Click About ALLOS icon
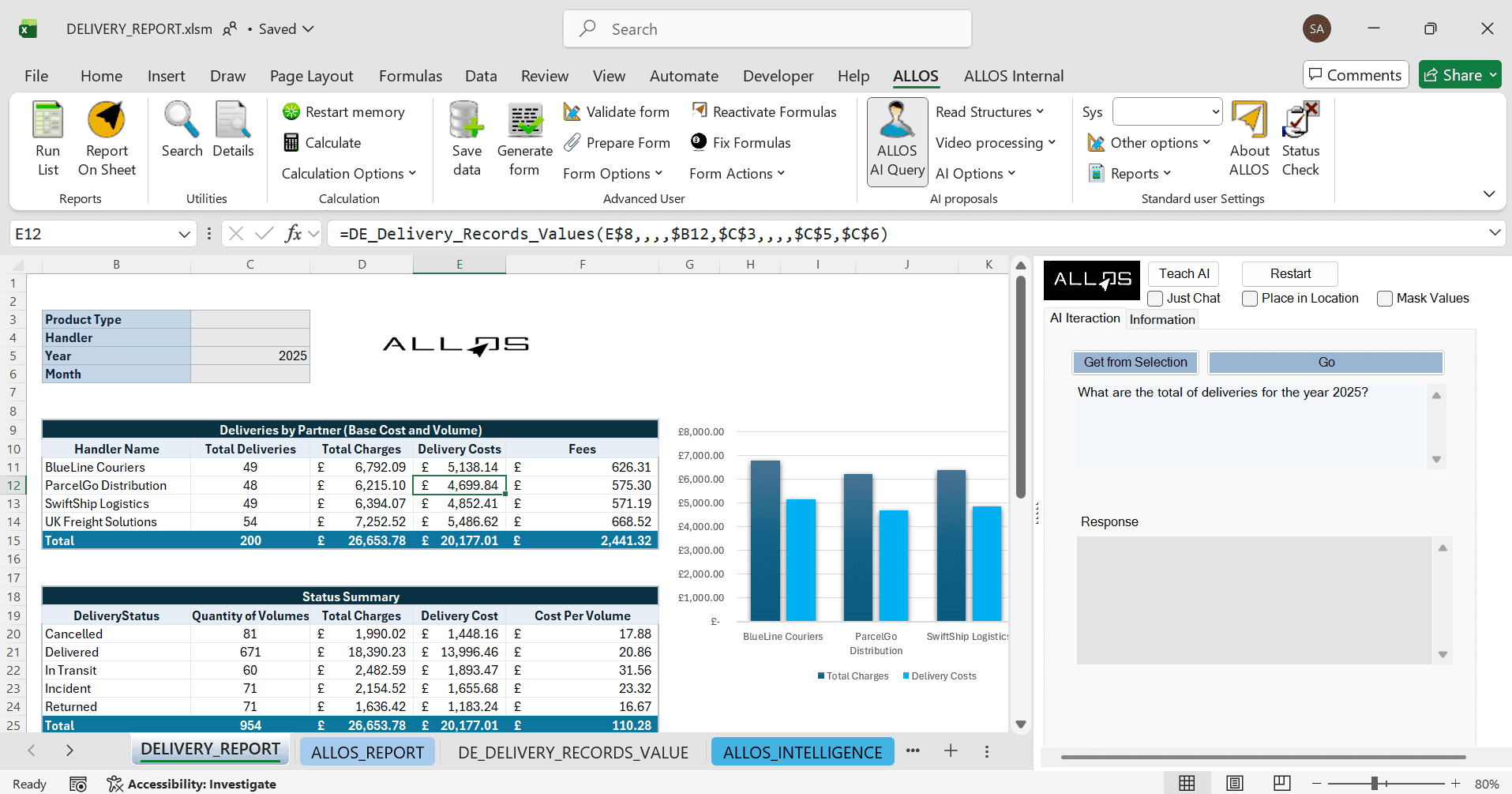This screenshot has height=794, width=1512. tap(1249, 120)
